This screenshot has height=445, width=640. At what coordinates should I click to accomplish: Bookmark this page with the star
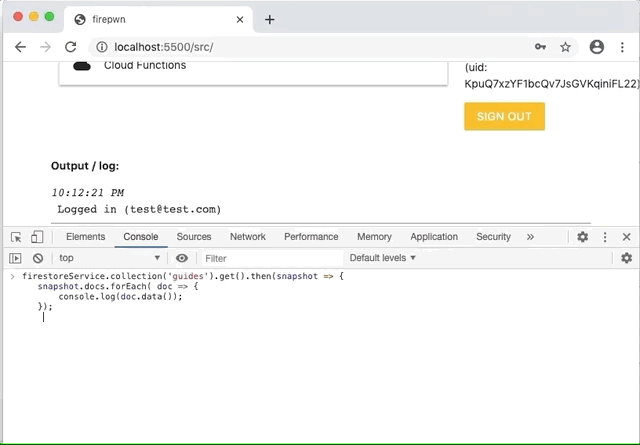[565, 47]
